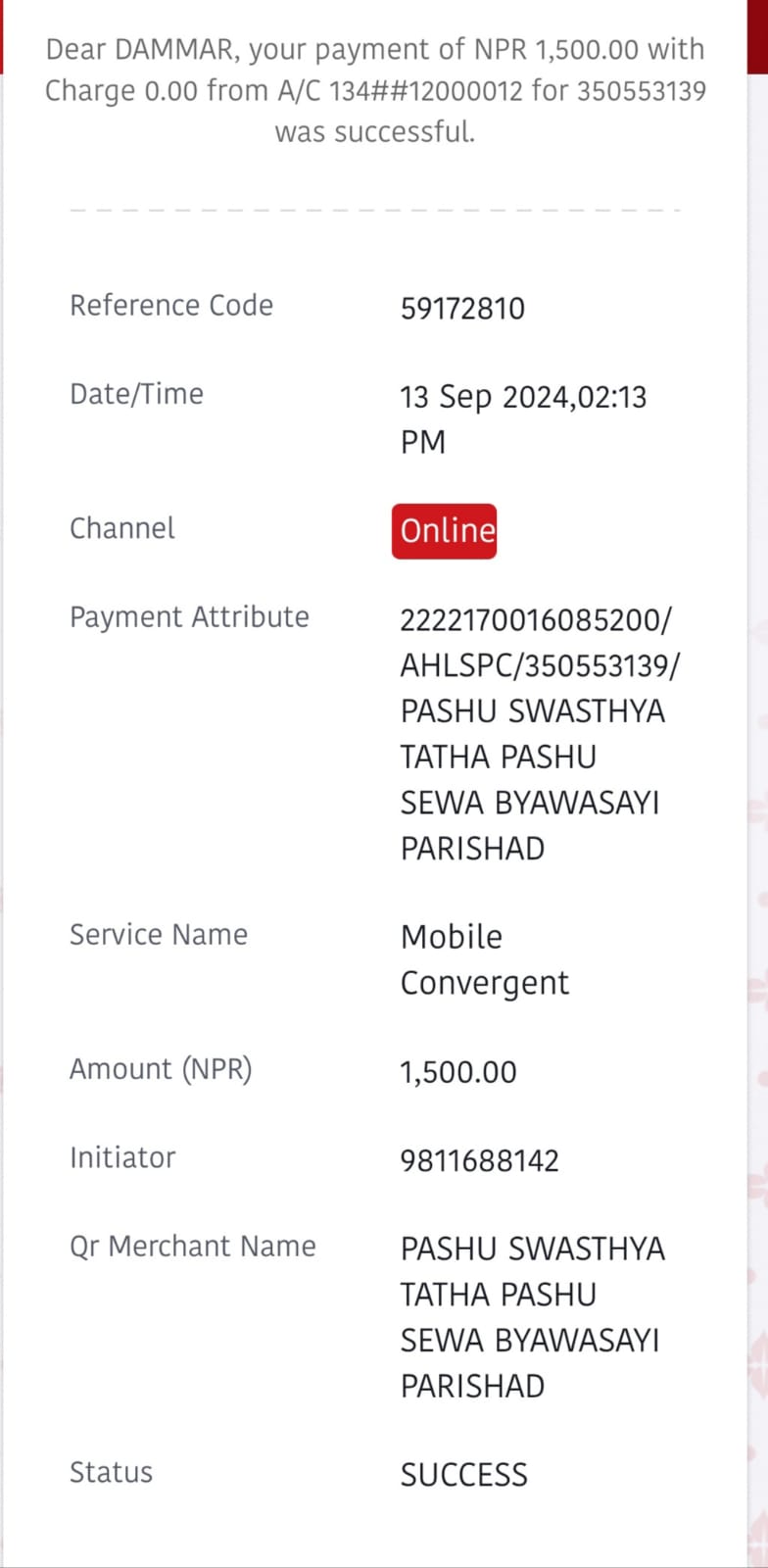Viewport: 768px width, 1568px height.
Task: Select the Mobile Convergent service name
Action: 485,959
